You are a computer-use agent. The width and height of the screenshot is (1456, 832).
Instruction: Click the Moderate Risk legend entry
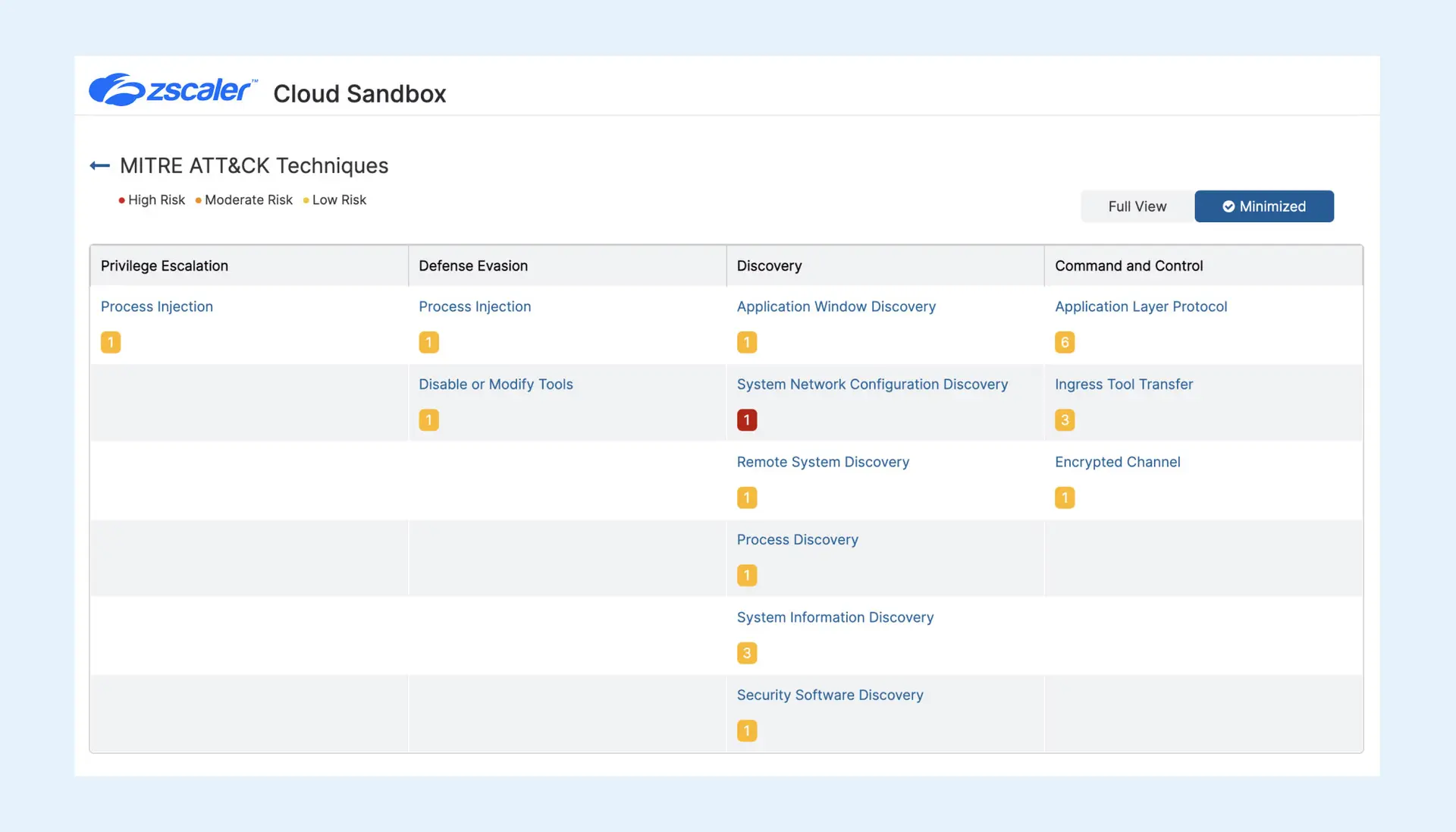244,200
